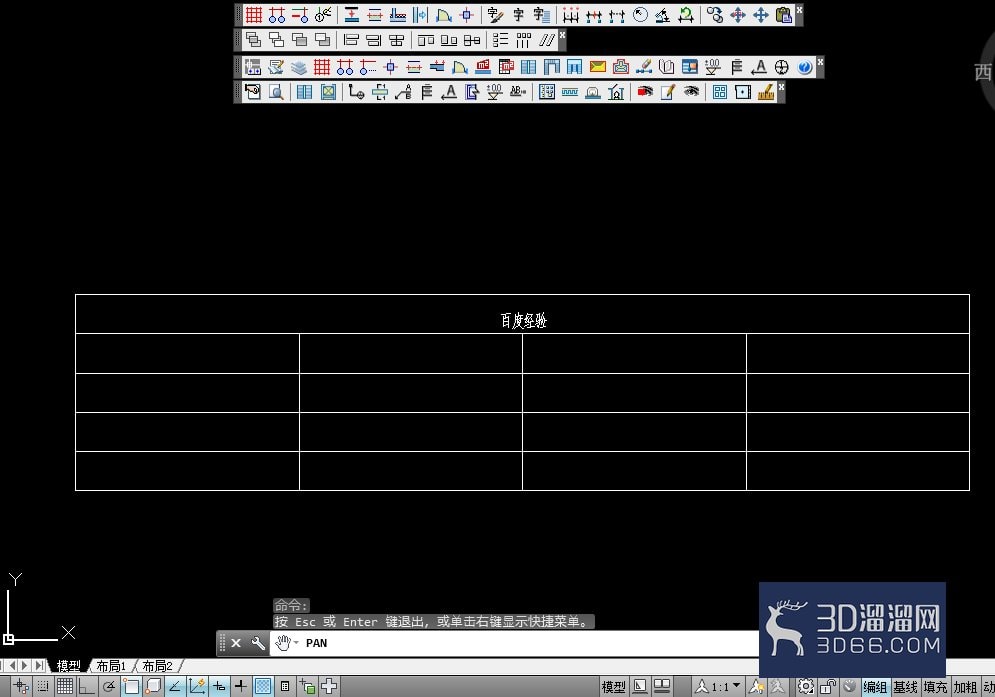Click the circle crosshair symbol icon
The height and width of the screenshot is (697, 995).
tap(782, 67)
